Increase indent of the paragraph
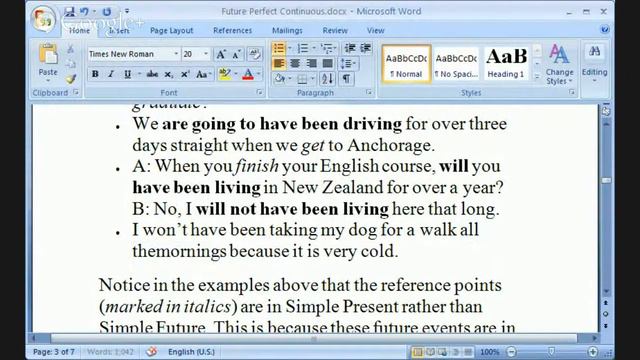640x360 pixels. pos(365,48)
